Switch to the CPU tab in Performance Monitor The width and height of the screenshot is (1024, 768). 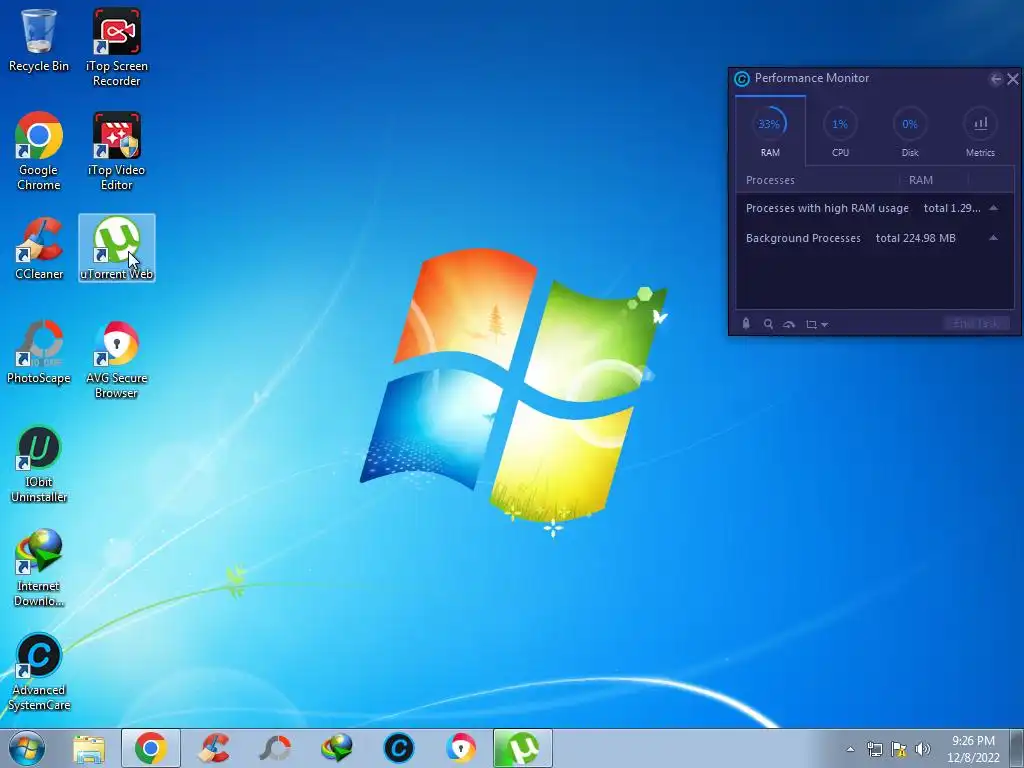840,131
